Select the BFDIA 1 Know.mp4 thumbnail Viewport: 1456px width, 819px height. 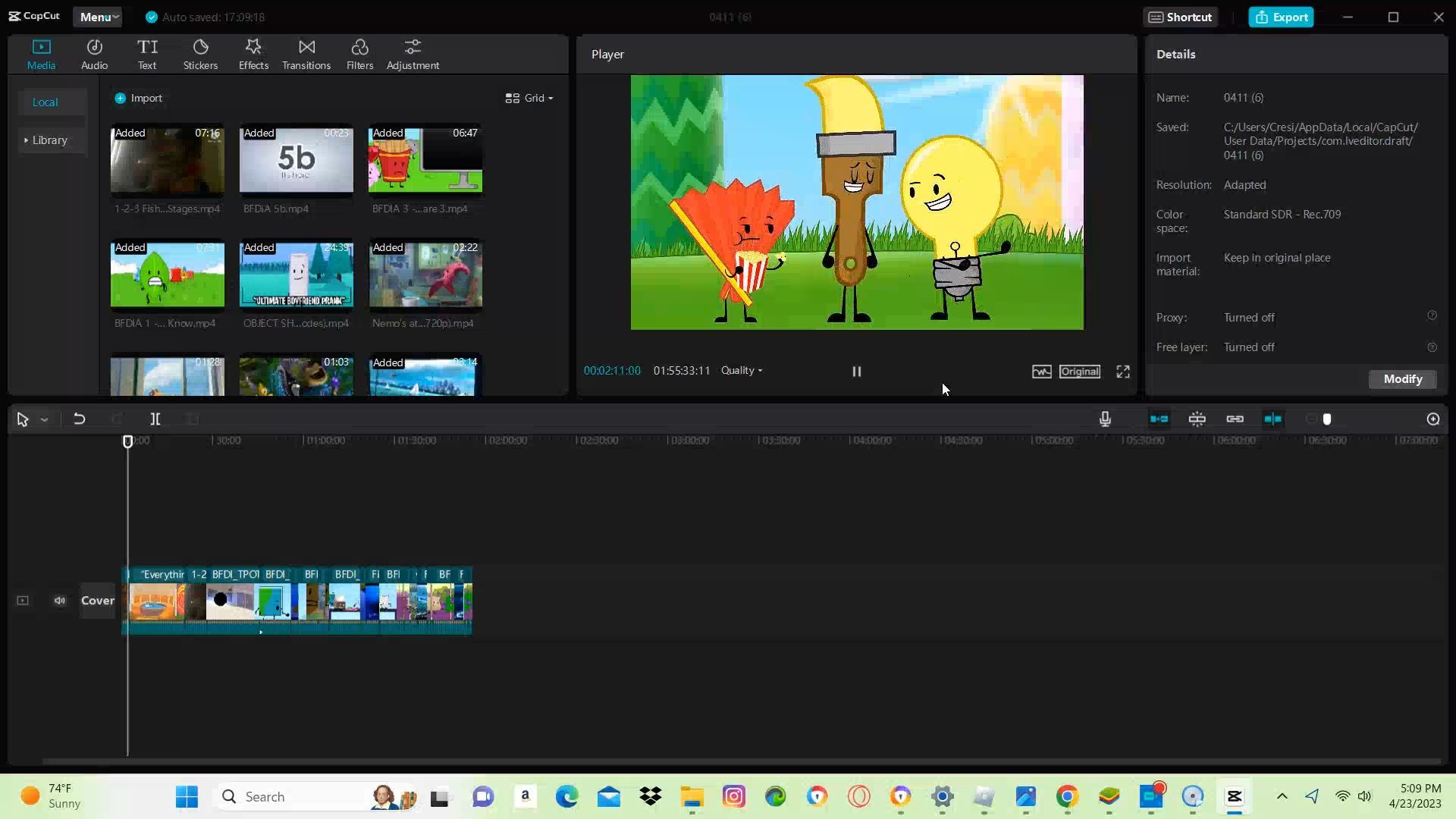coord(167,274)
